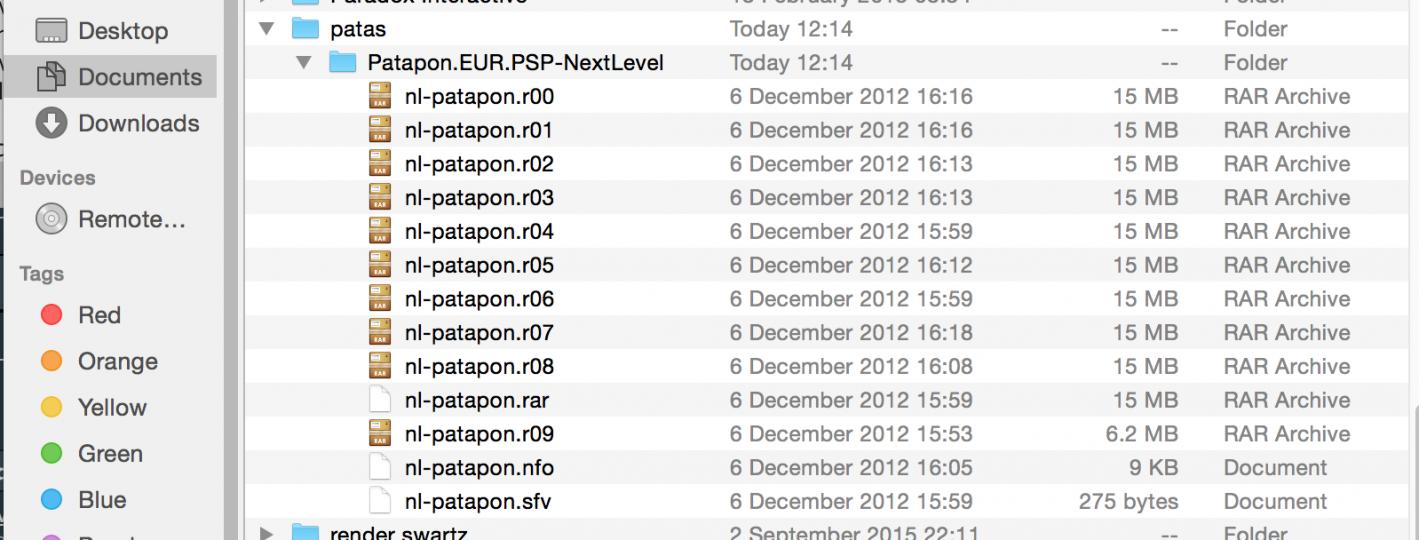Image resolution: width=1419 pixels, height=540 pixels.
Task: Click date 6 December 2012 15:53
Action: (851, 434)
